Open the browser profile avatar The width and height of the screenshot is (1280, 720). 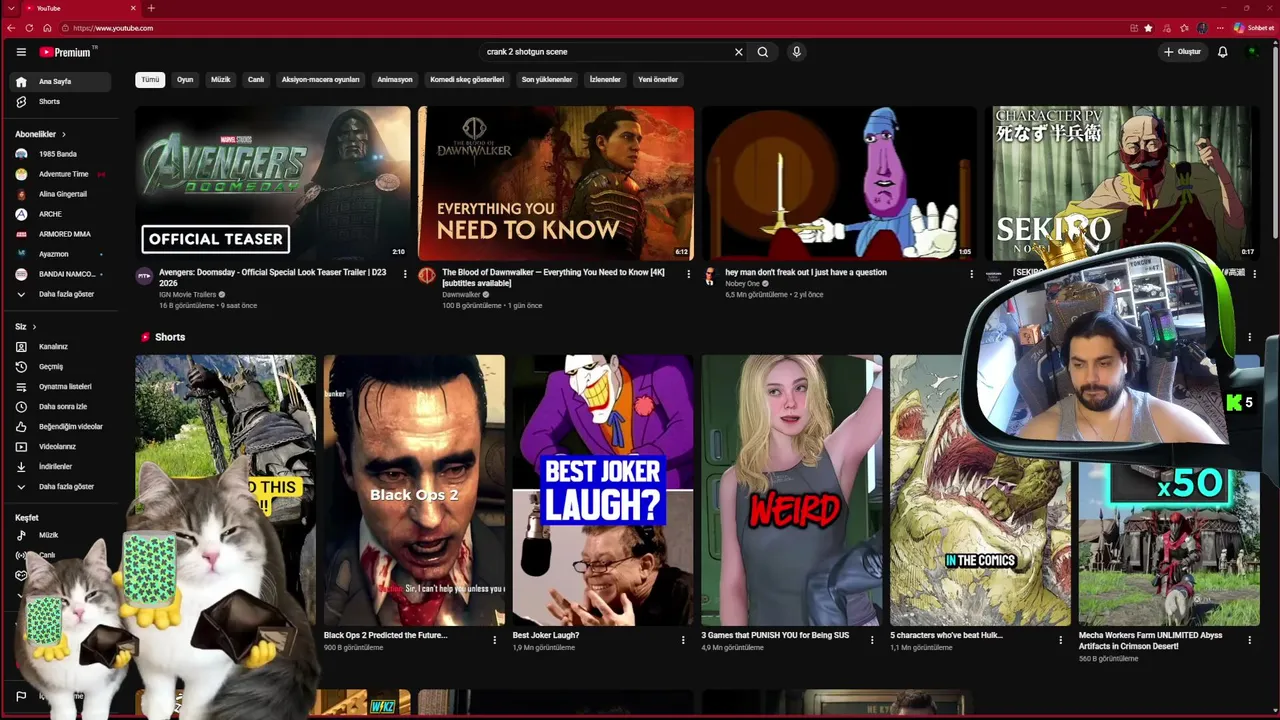coord(1202,28)
